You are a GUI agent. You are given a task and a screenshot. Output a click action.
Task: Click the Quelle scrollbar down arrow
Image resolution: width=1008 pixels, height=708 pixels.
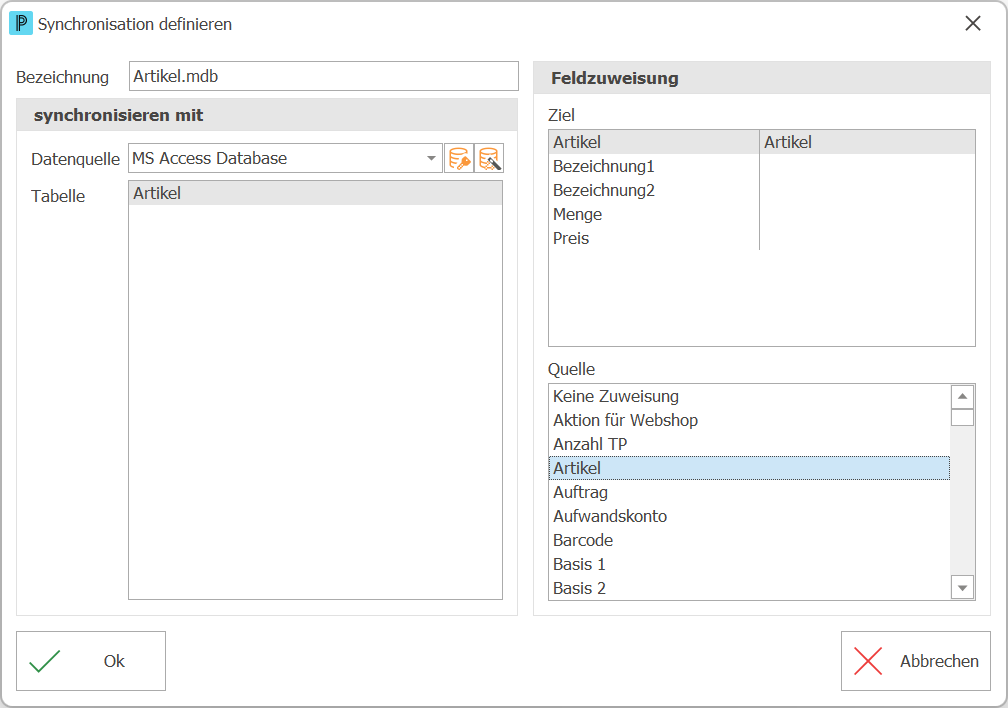pyautogui.click(x=962, y=588)
